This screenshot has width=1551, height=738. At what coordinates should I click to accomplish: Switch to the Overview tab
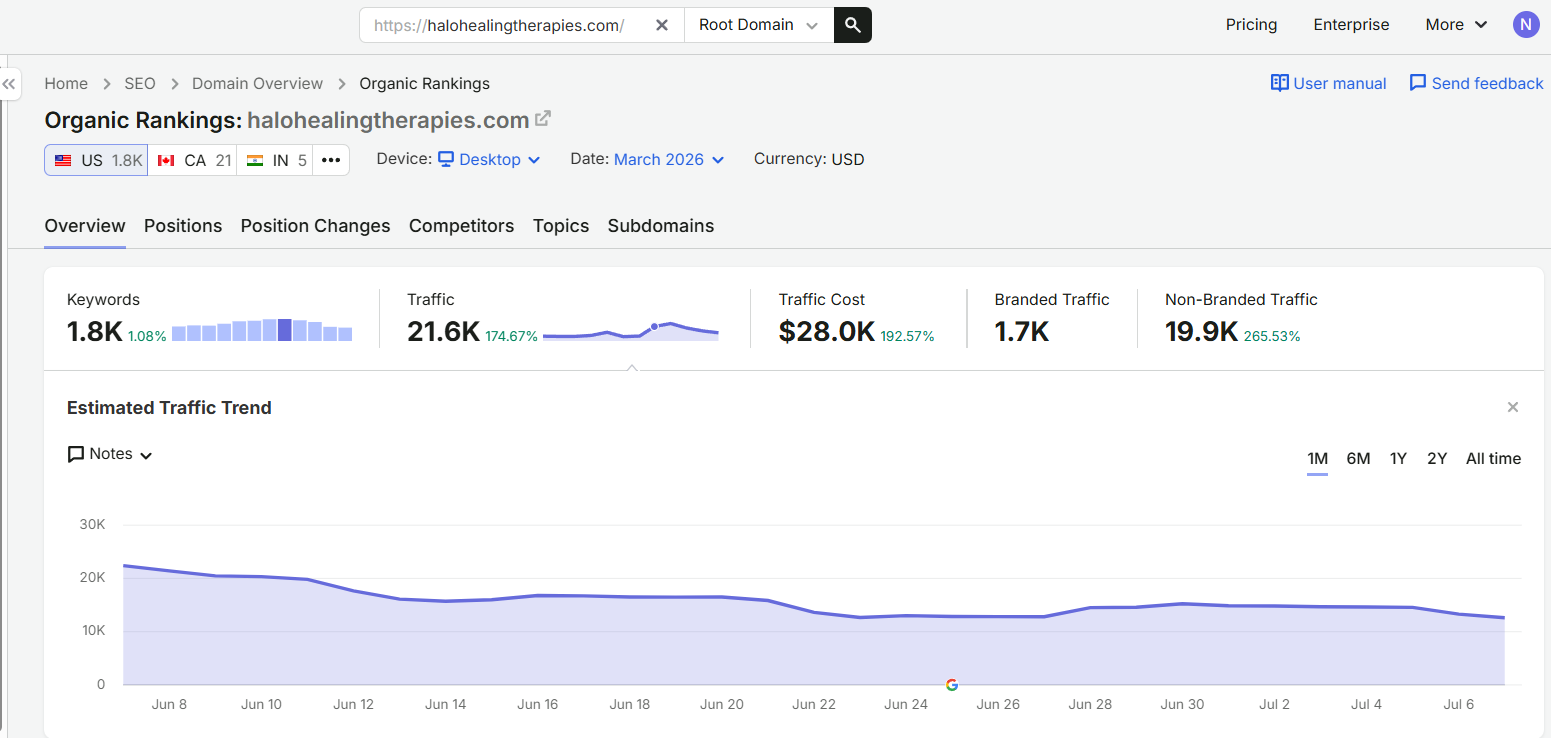(x=85, y=226)
